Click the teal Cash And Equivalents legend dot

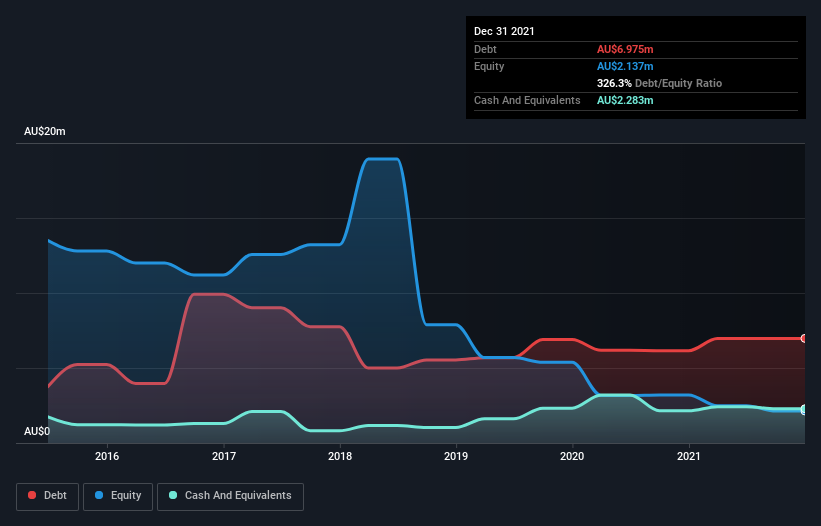(173, 495)
